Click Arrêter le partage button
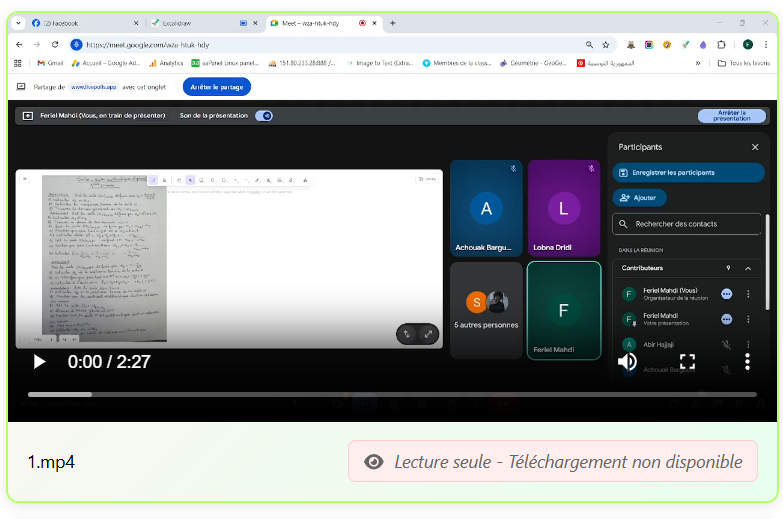The image size is (783, 519). coord(217,87)
